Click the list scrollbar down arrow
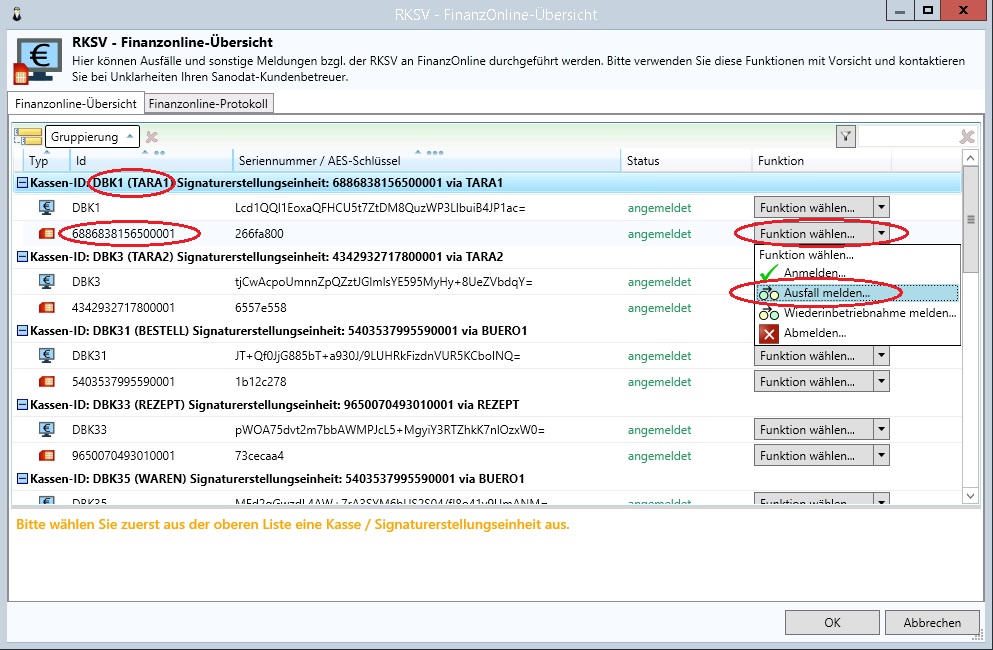Image resolution: width=993 pixels, height=650 pixels. pyautogui.click(x=970, y=496)
